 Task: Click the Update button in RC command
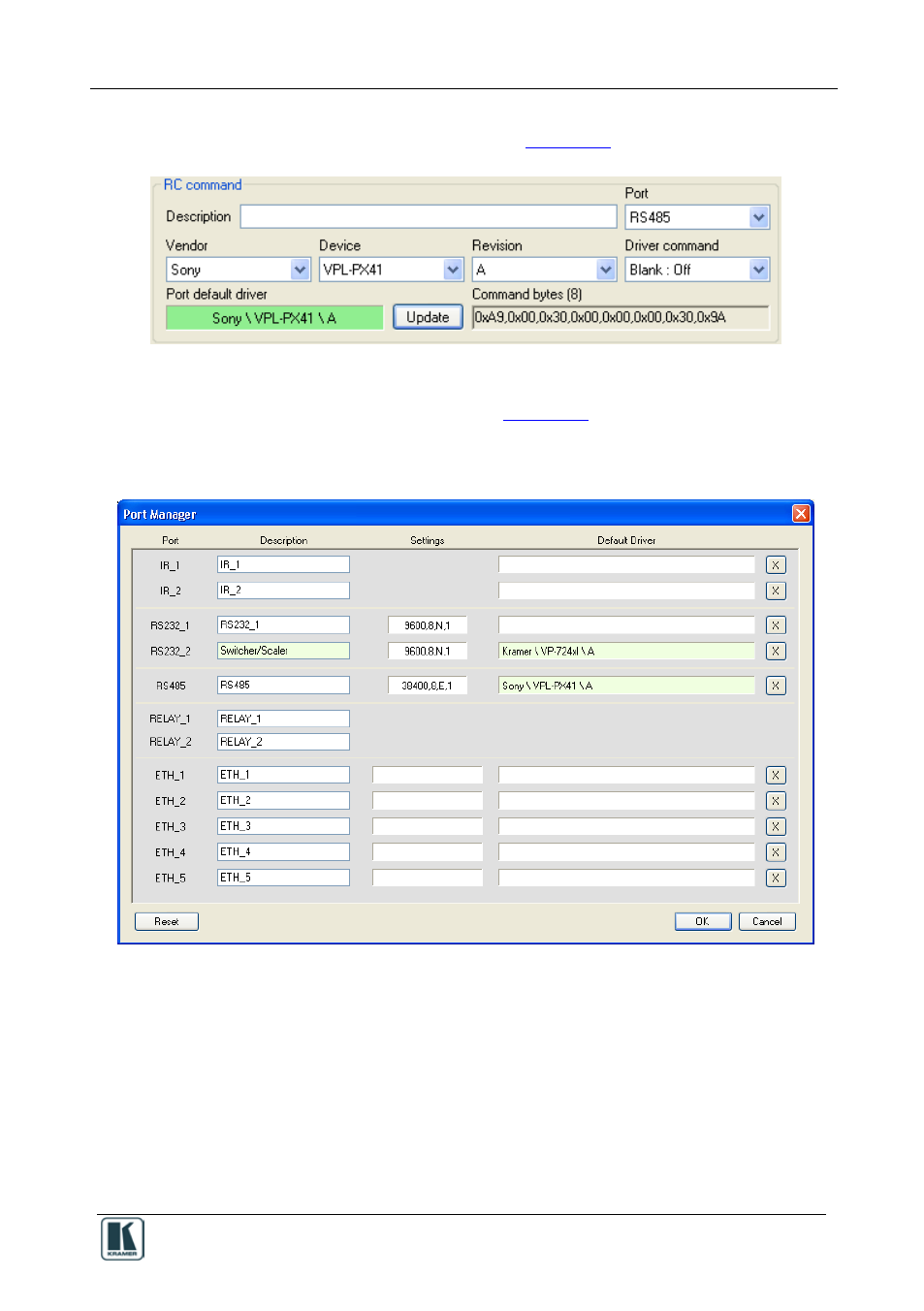tap(428, 317)
